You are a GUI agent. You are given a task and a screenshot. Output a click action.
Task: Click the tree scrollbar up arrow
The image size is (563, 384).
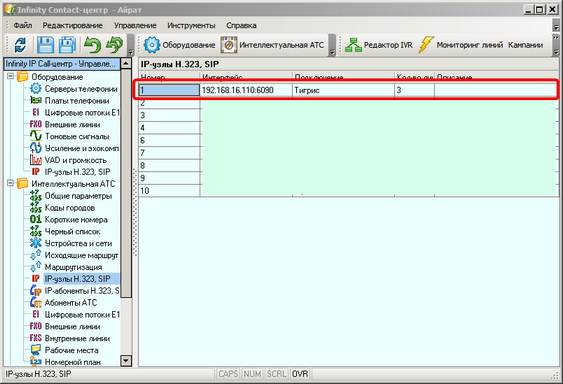click(126, 64)
